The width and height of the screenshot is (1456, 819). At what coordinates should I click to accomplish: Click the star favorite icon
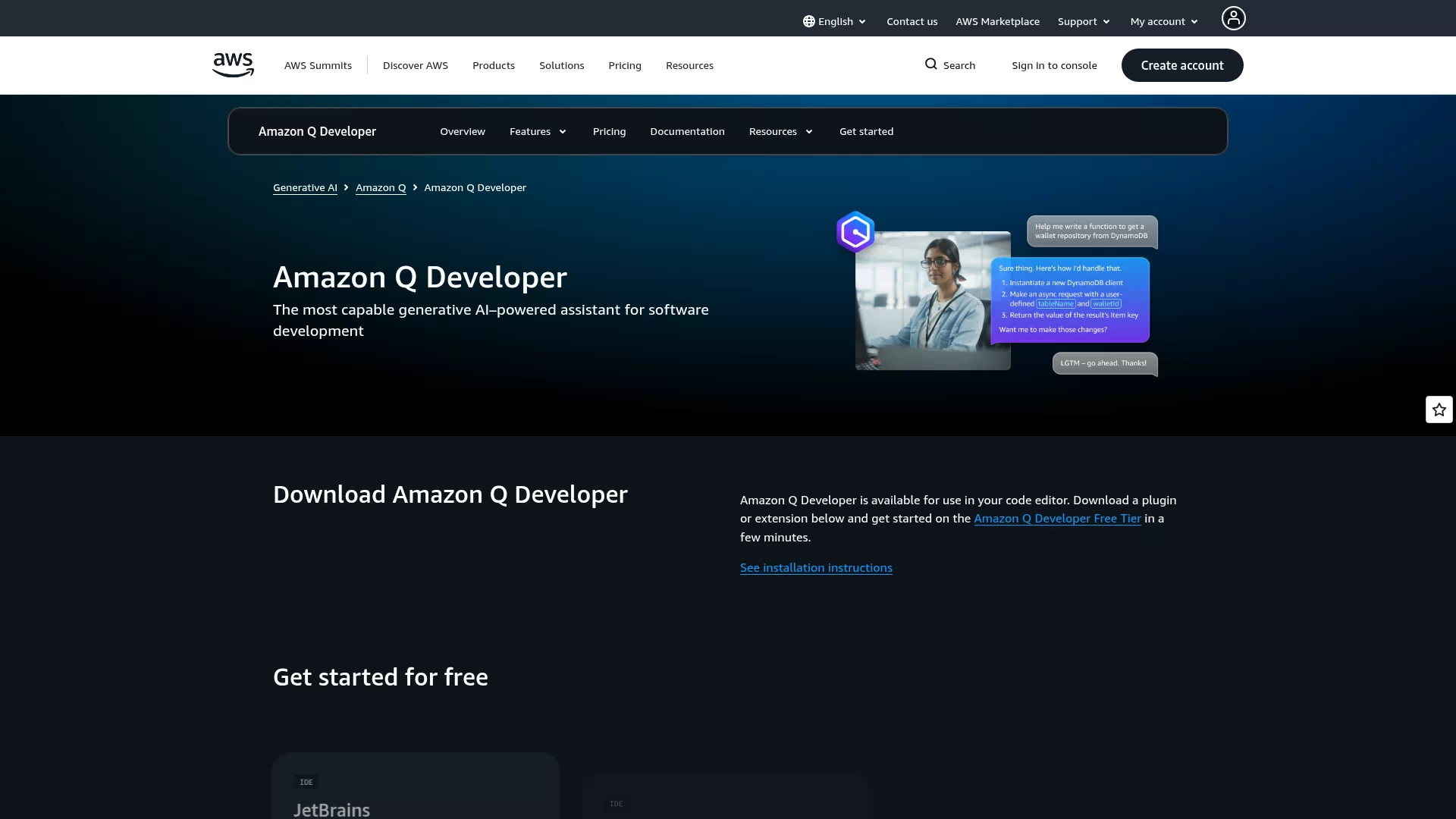tap(1439, 409)
